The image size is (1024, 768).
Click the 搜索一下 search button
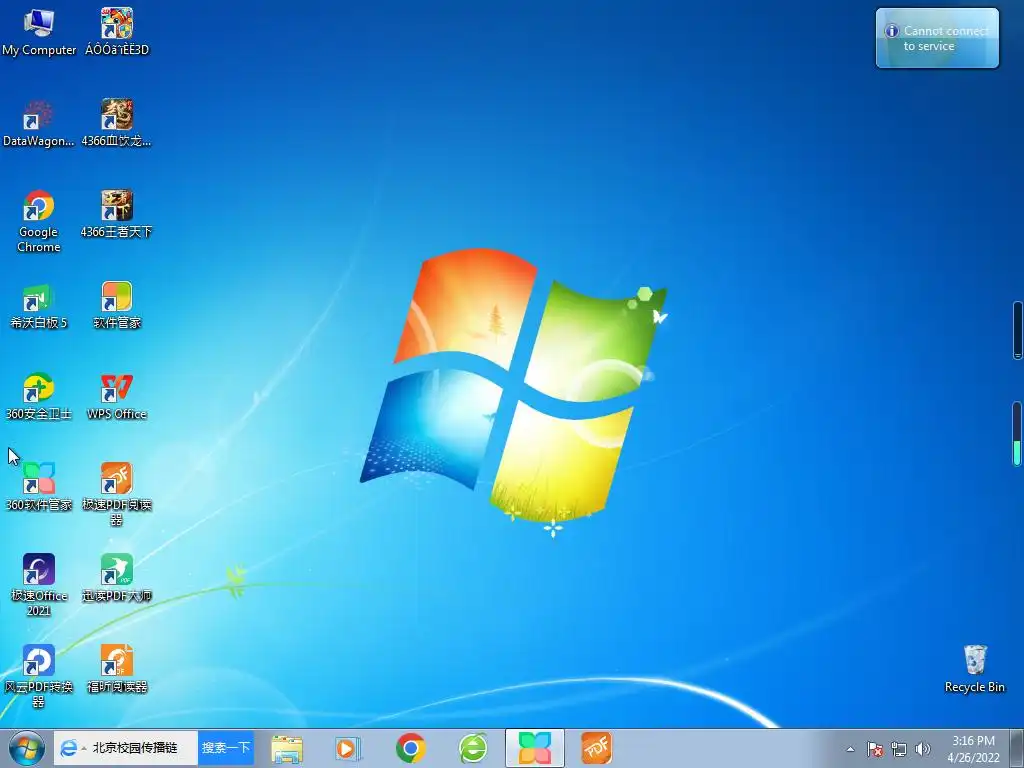[x=226, y=748]
